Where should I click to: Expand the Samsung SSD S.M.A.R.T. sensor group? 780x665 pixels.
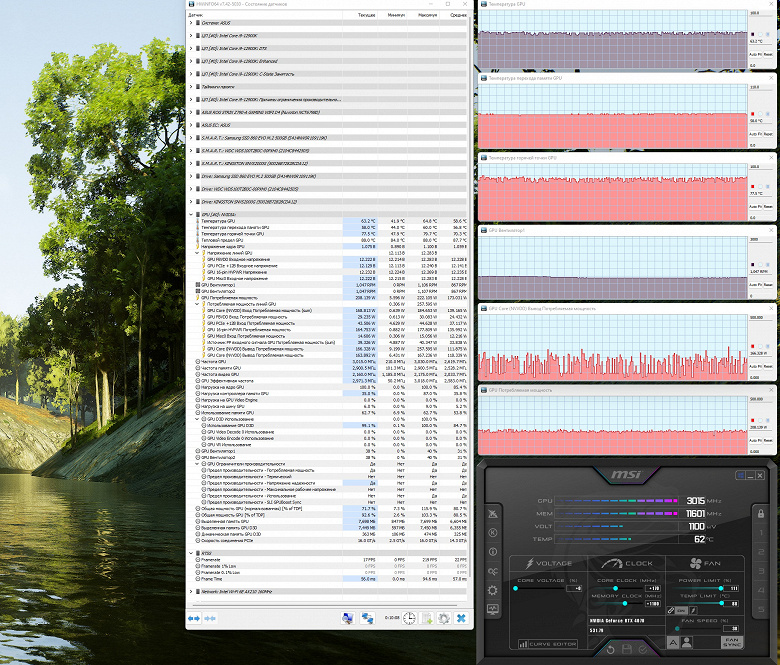click(x=191, y=138)
